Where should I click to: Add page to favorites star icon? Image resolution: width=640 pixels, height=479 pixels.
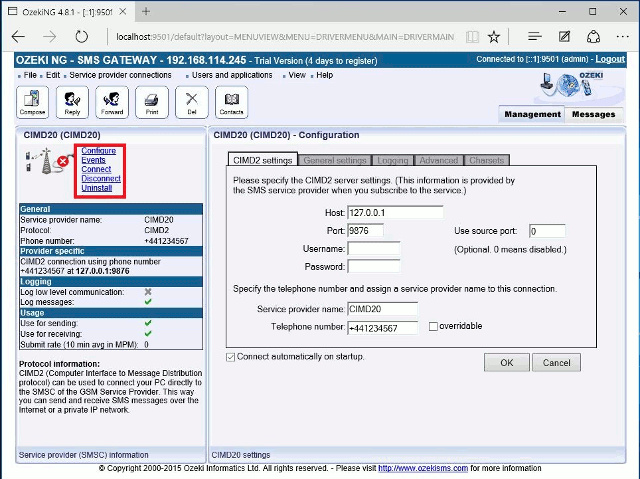pyautogui.click(x=494, y=37)
